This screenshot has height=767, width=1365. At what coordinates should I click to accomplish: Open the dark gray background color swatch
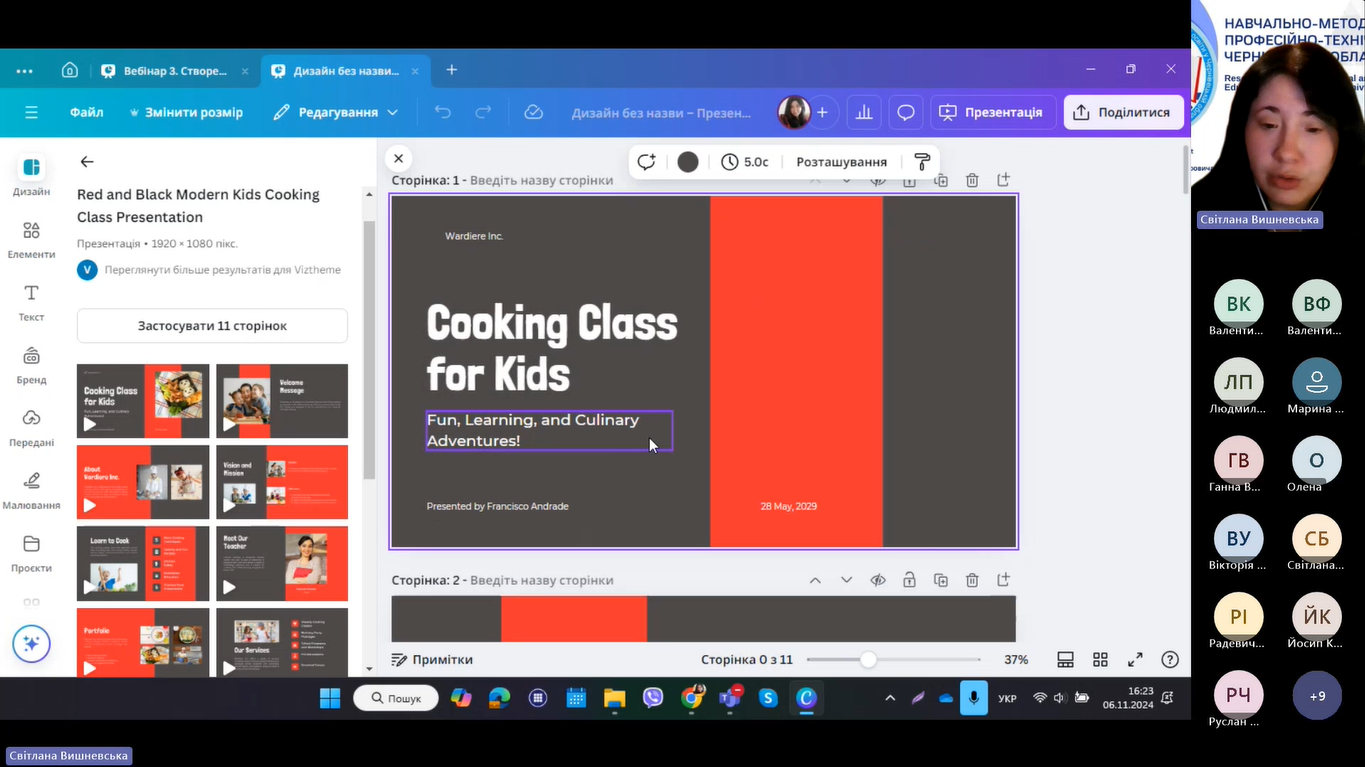pyautogui.click(x=688, y=162)
